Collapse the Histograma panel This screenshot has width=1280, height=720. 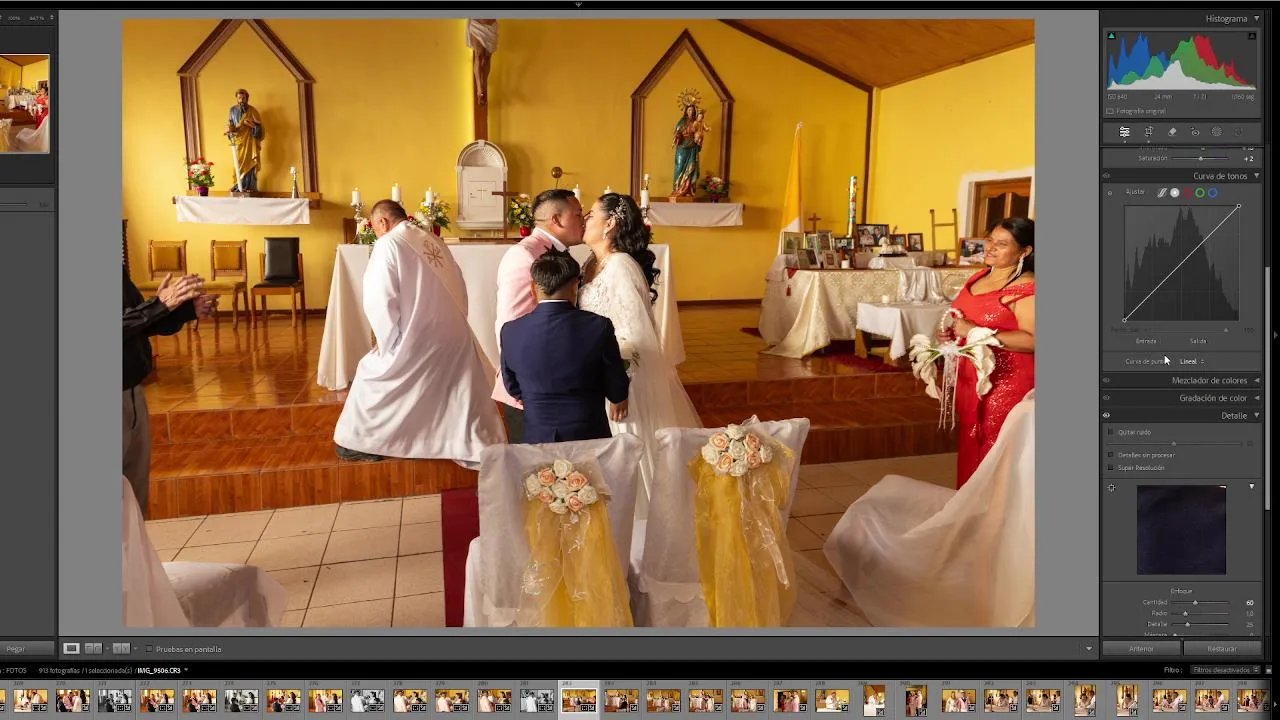pyautogui.click(x=1257, y=18)
